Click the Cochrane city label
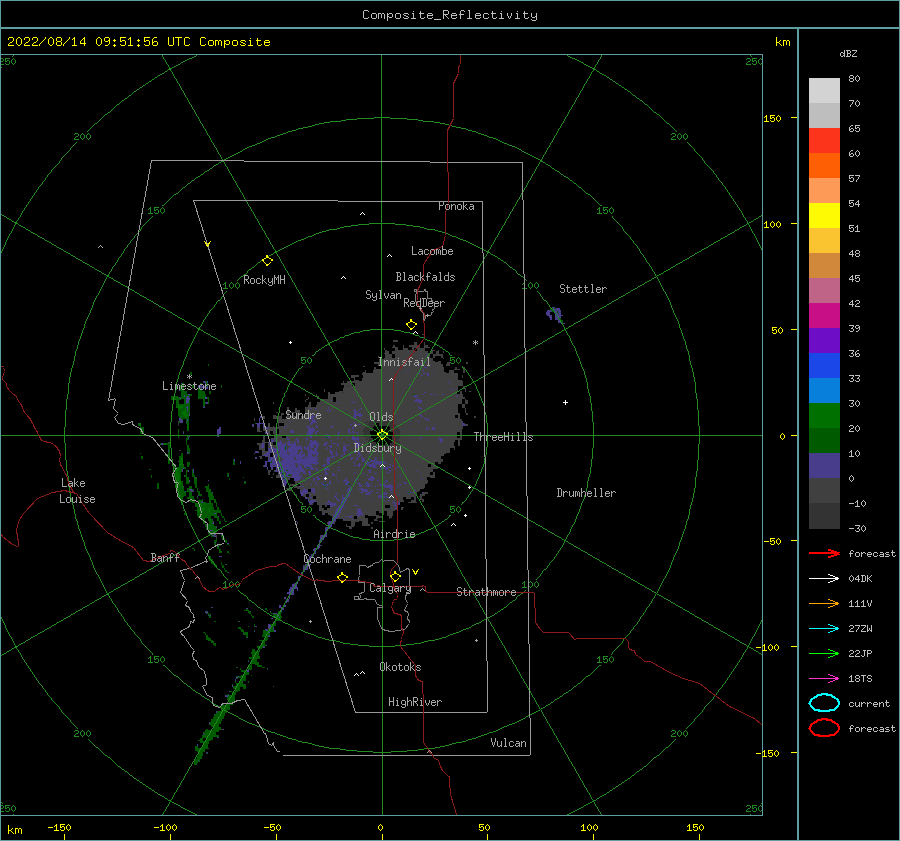The width and height of the screenshot is (900, 841). 327,559
